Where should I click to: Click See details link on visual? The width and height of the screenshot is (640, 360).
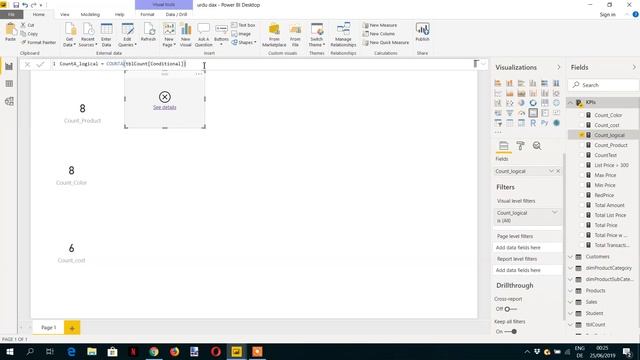165,107
